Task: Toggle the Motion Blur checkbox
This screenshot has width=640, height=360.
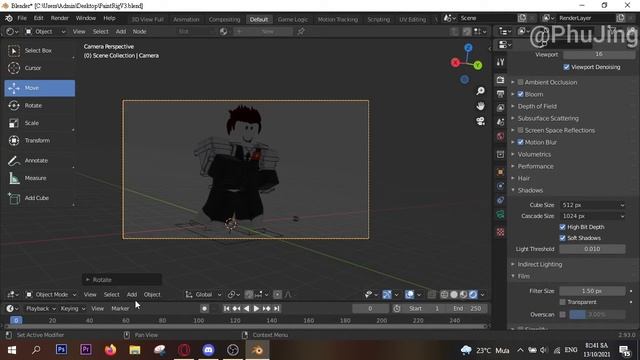Action: (x=520, y=142)
